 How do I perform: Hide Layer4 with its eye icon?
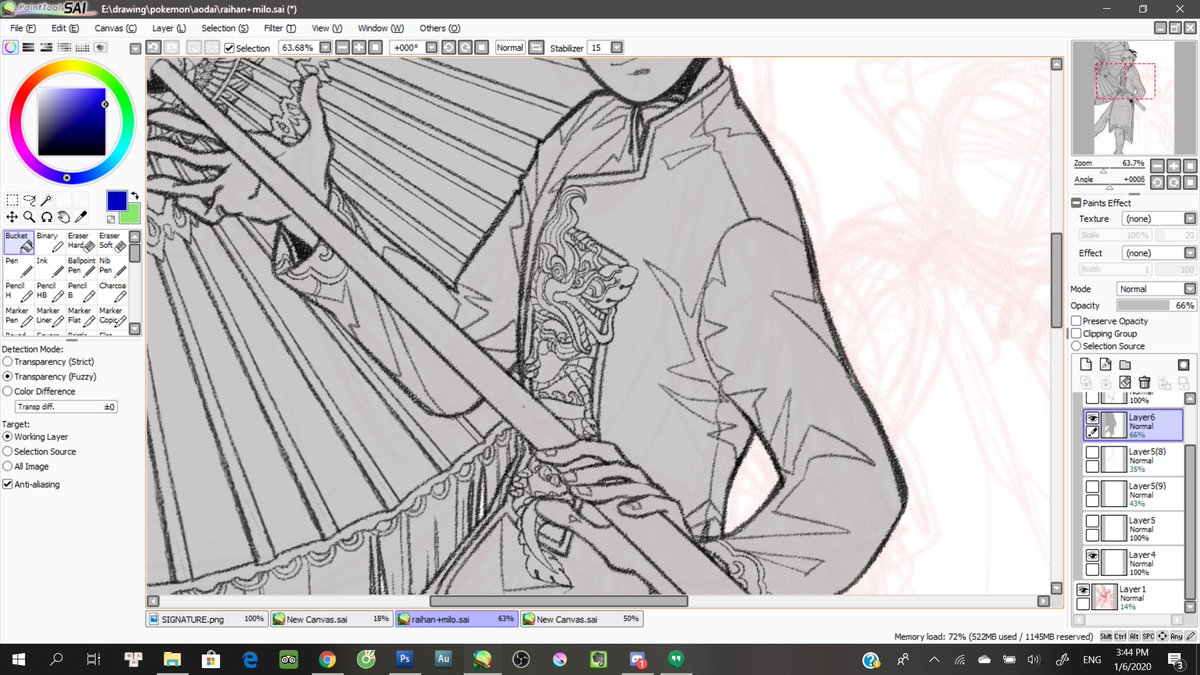point(1092,554)
